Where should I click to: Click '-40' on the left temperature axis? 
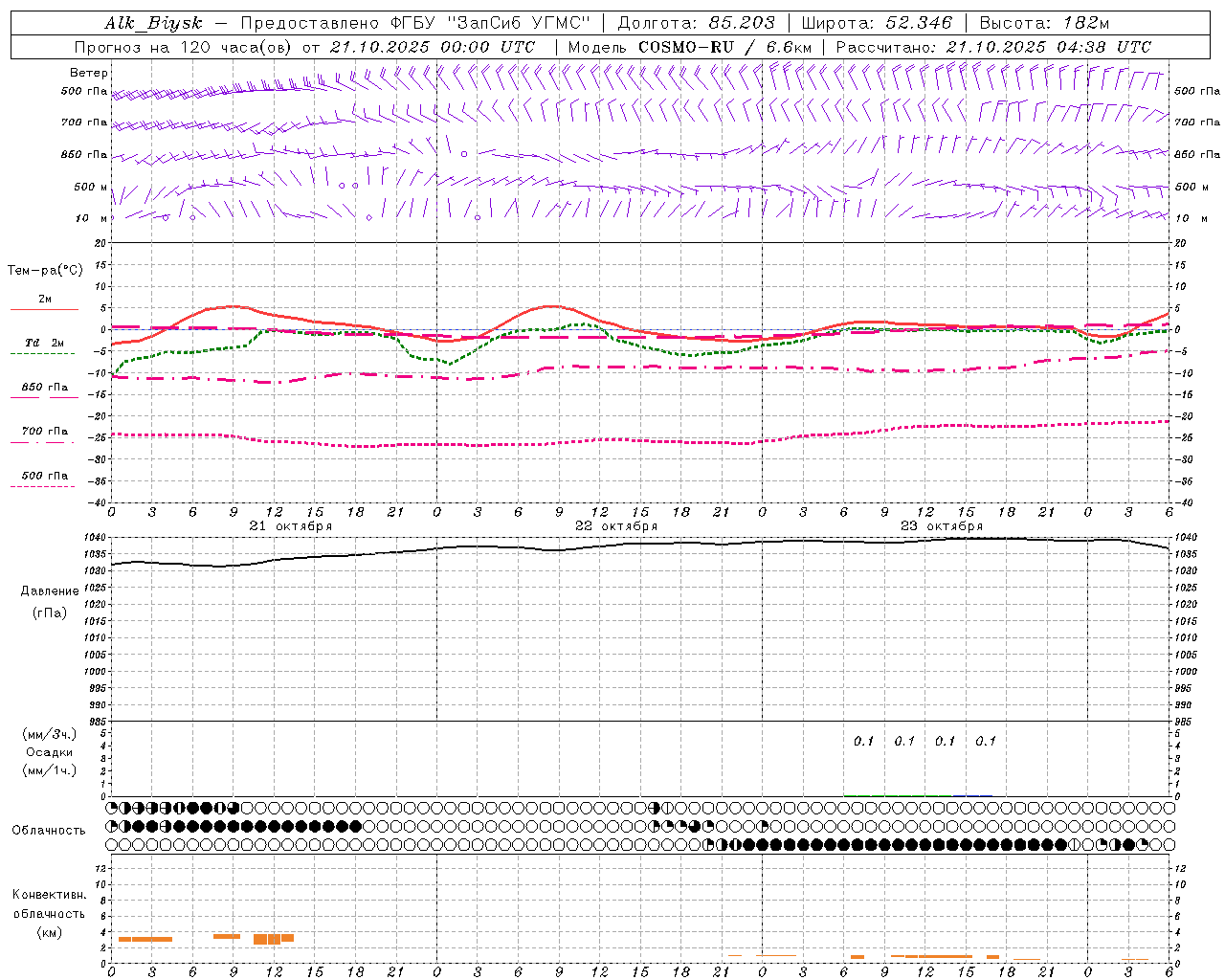pos(98,502)
